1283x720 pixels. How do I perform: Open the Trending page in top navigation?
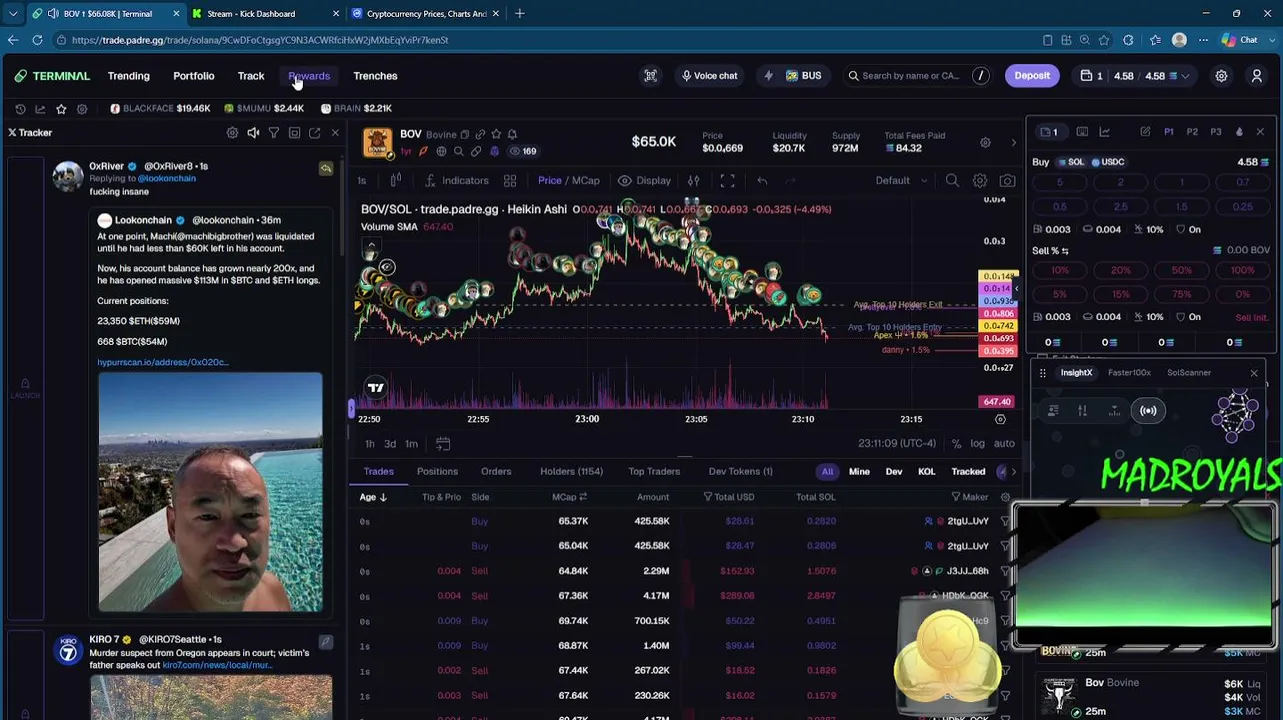tap(128, 76)
